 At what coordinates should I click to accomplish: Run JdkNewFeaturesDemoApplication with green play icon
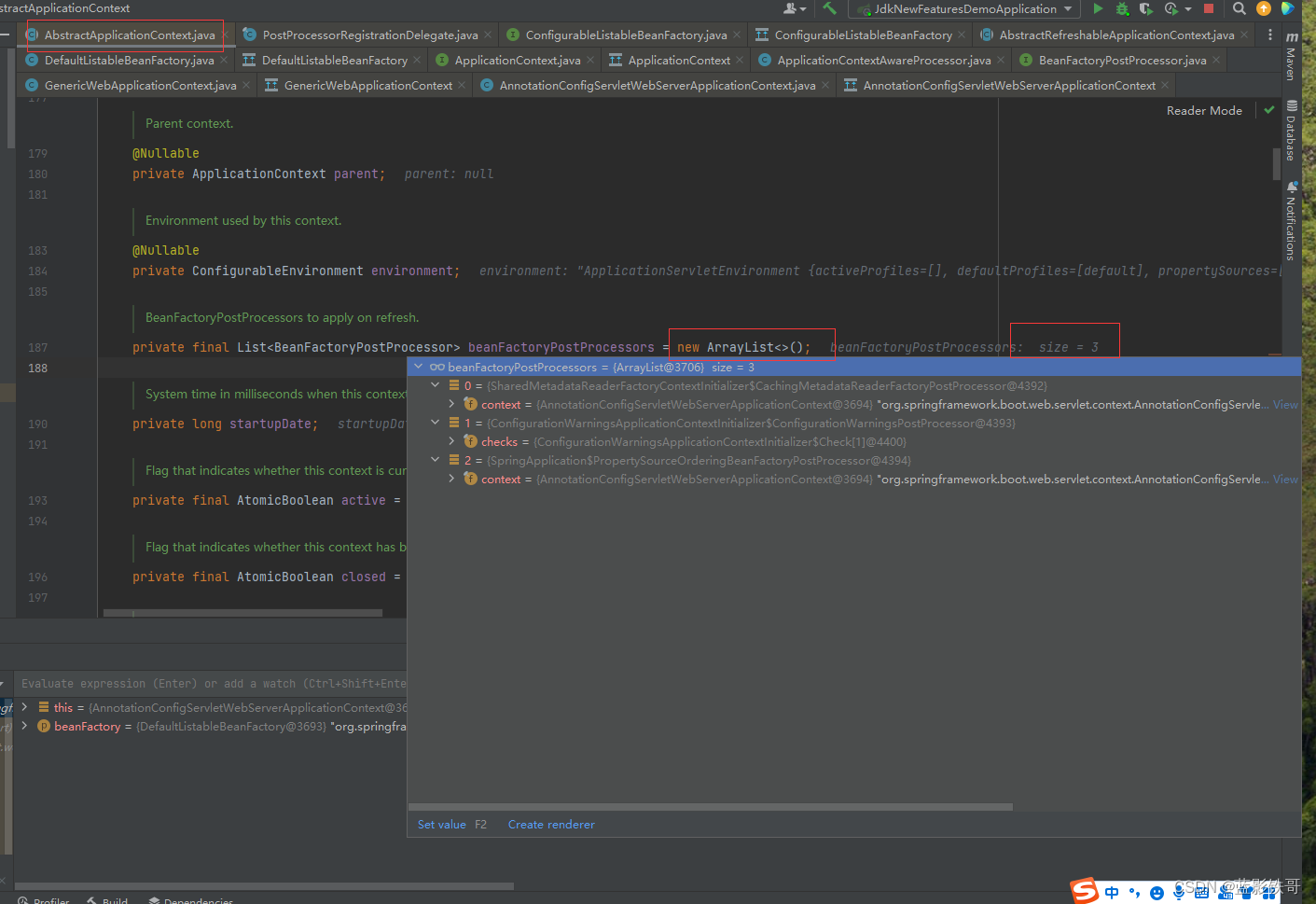coord(1098,8)
